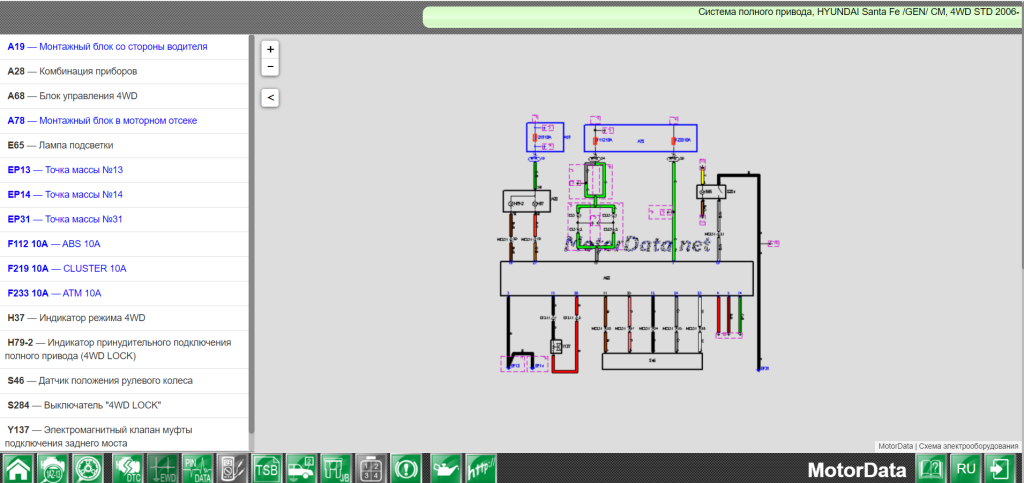Viewport: 1024px width, 483px height.
Task: Zoom out of the wiring diagram
Action: point(270,66)
